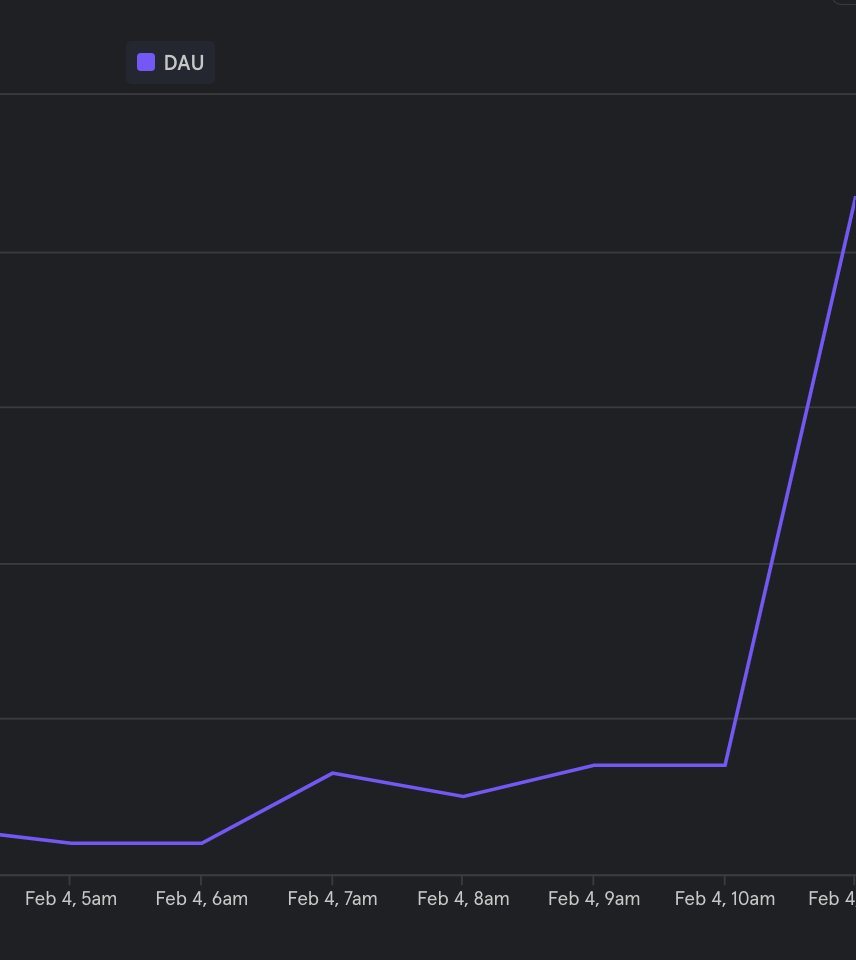
Task: Click the Feb 4, 9am axis label
Action: (x=594, y=898)
